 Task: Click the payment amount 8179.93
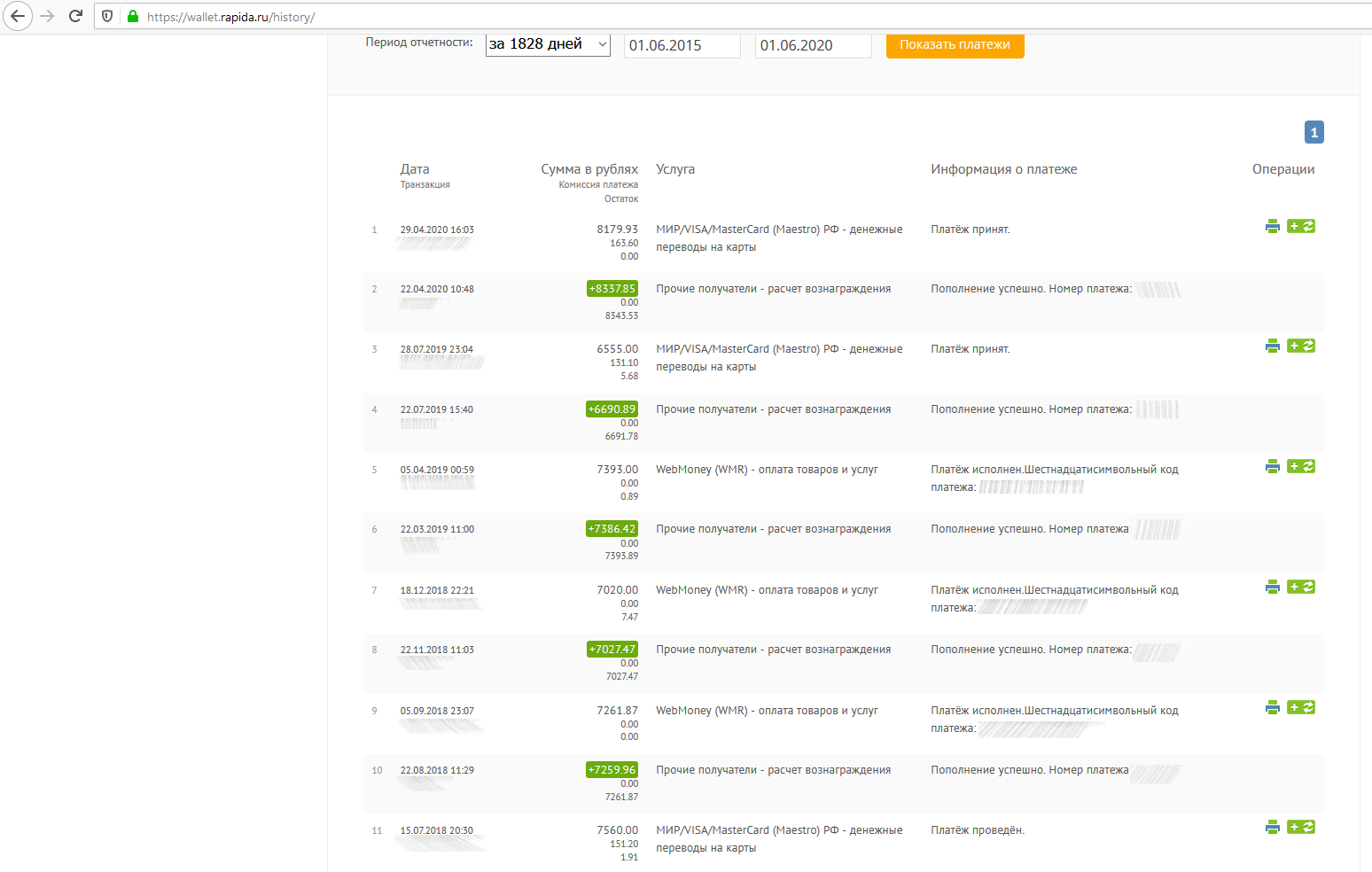pyautogui.click(x=618, y=230)
